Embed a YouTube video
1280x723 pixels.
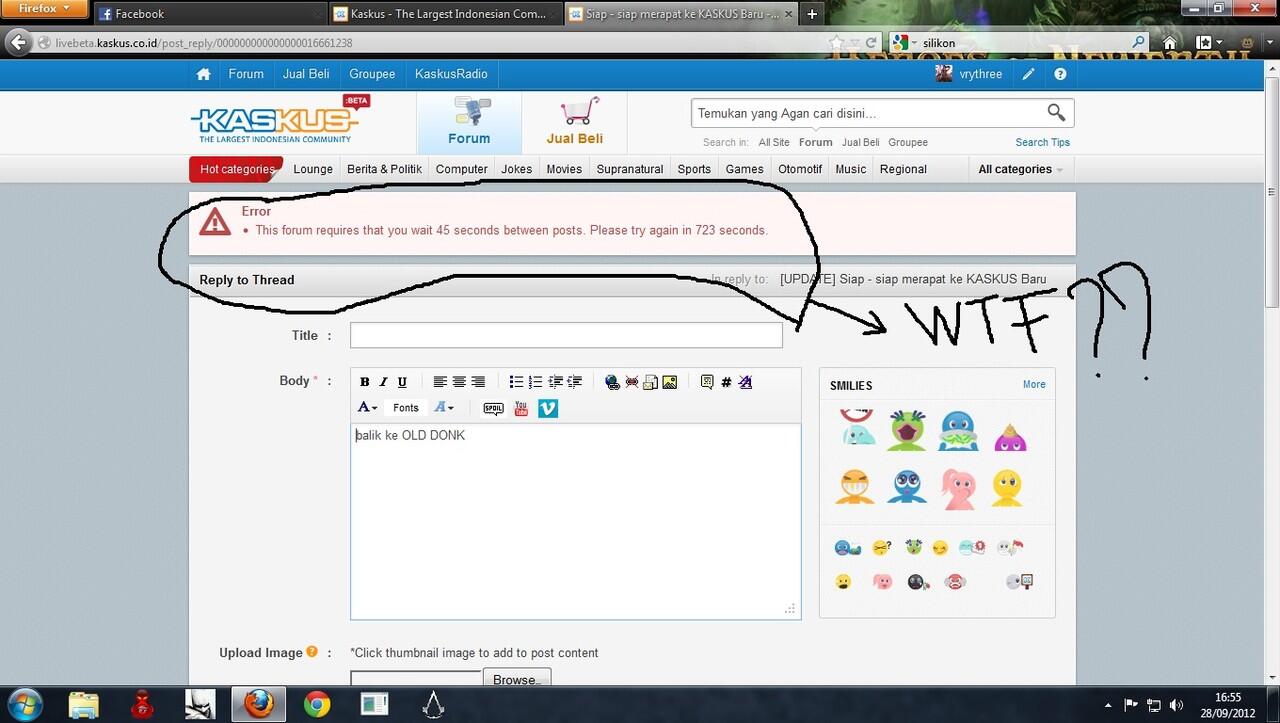tap(521, 408)
